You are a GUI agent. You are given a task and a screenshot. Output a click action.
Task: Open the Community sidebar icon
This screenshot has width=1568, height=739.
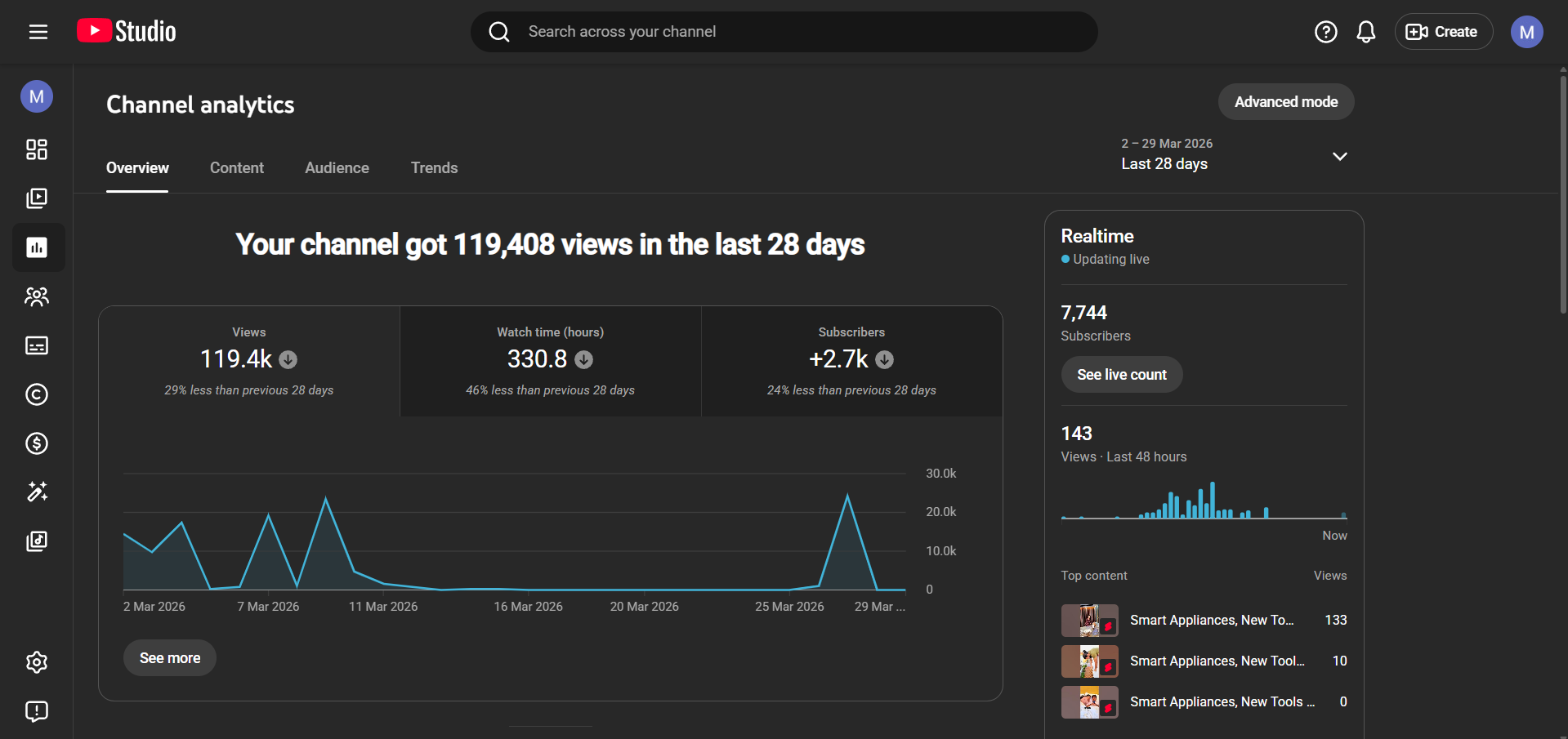click(x=37, y=296)
